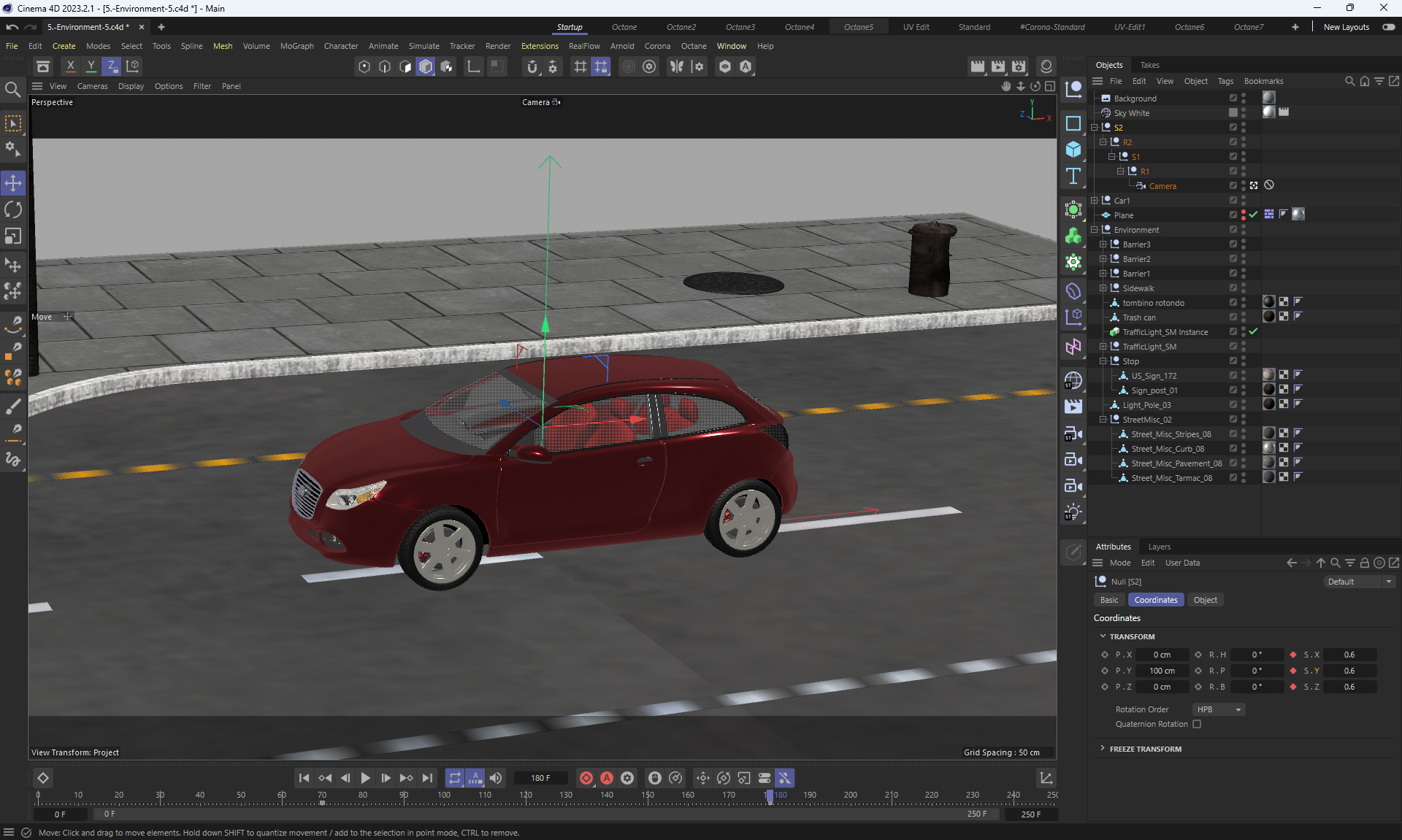Go to the start of animation
This screenshot has height=840, width=1402.
[x=304, y=778]
